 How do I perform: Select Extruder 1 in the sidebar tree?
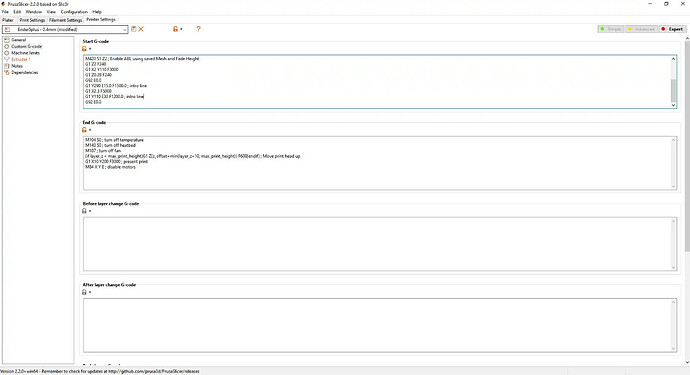pos(20,59)
